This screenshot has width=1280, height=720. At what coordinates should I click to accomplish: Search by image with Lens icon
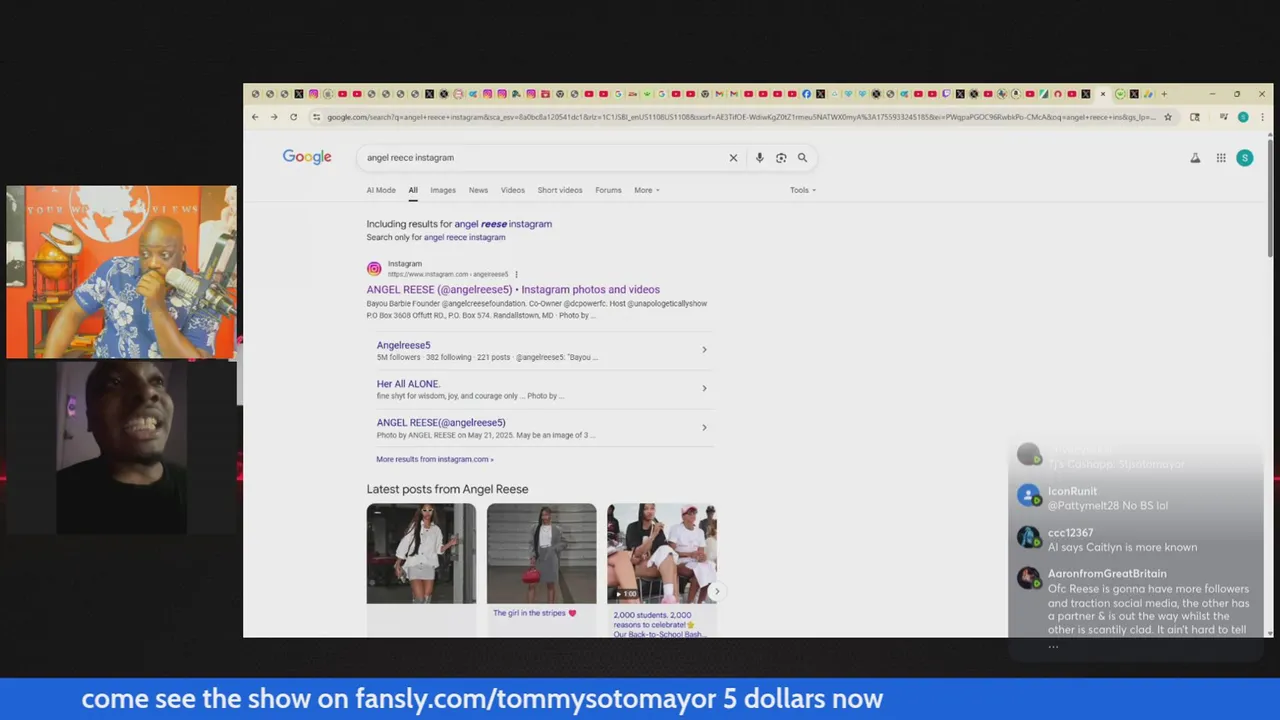click(x=781, y=157)
